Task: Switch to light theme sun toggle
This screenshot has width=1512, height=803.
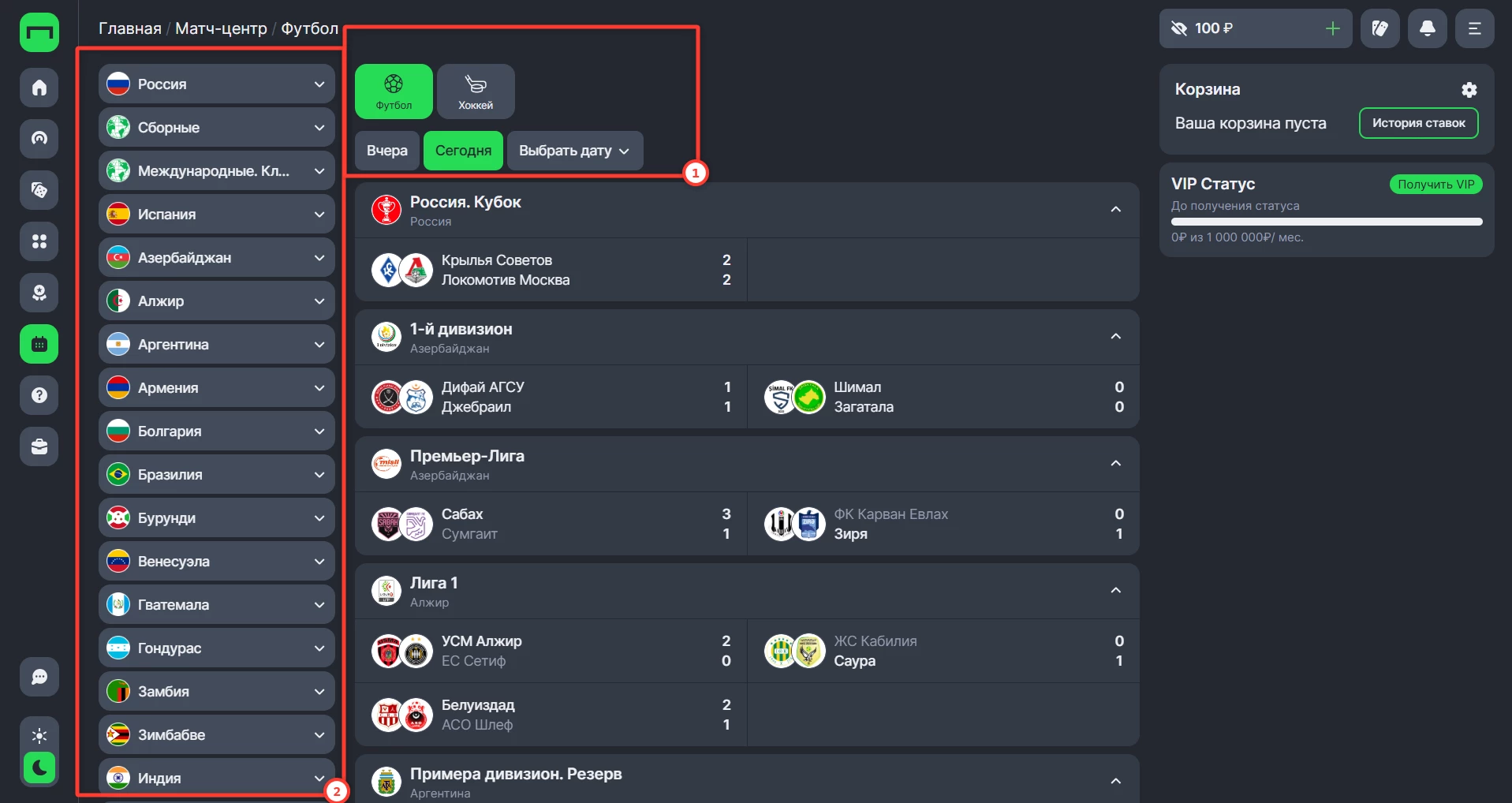Action: 39,736
